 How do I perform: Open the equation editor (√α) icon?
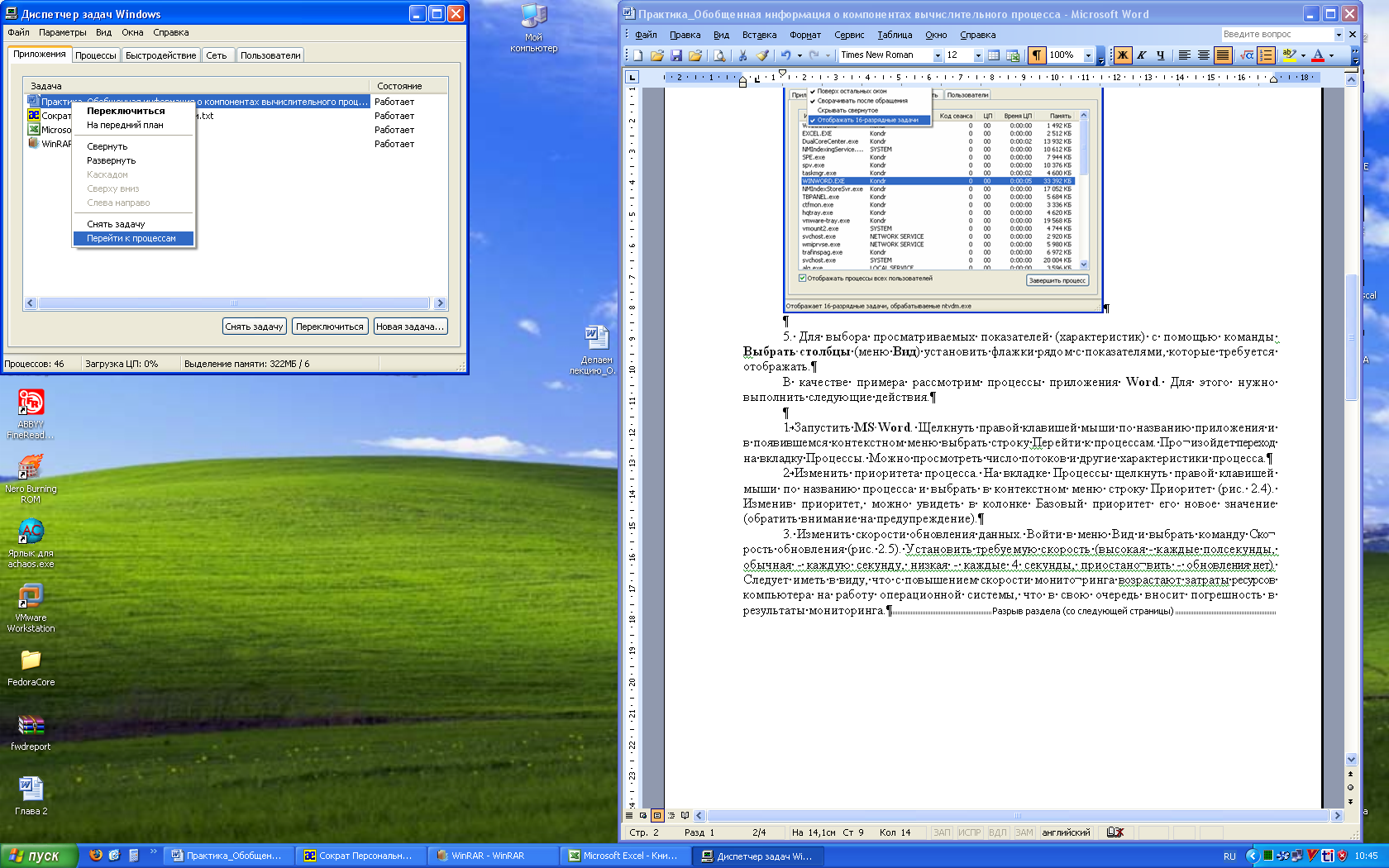(x=1246, y=55)
